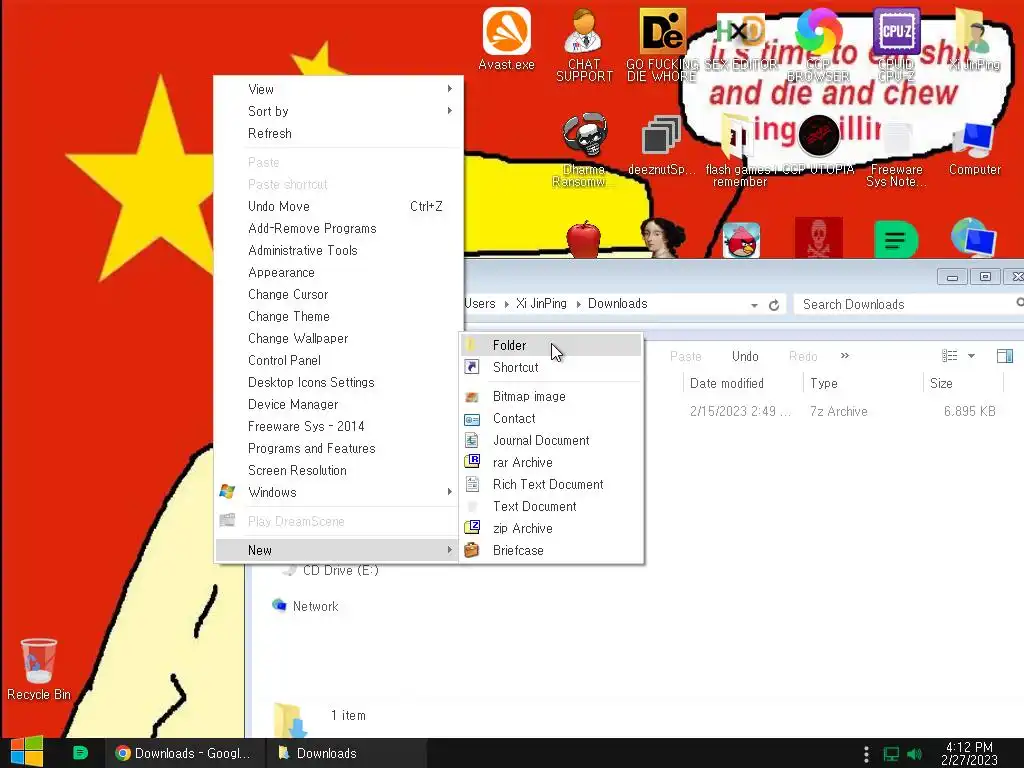This screenshot has width=1024, height=768.
Task: Select the woman portrait desktop icon
Action: (662, 238)
